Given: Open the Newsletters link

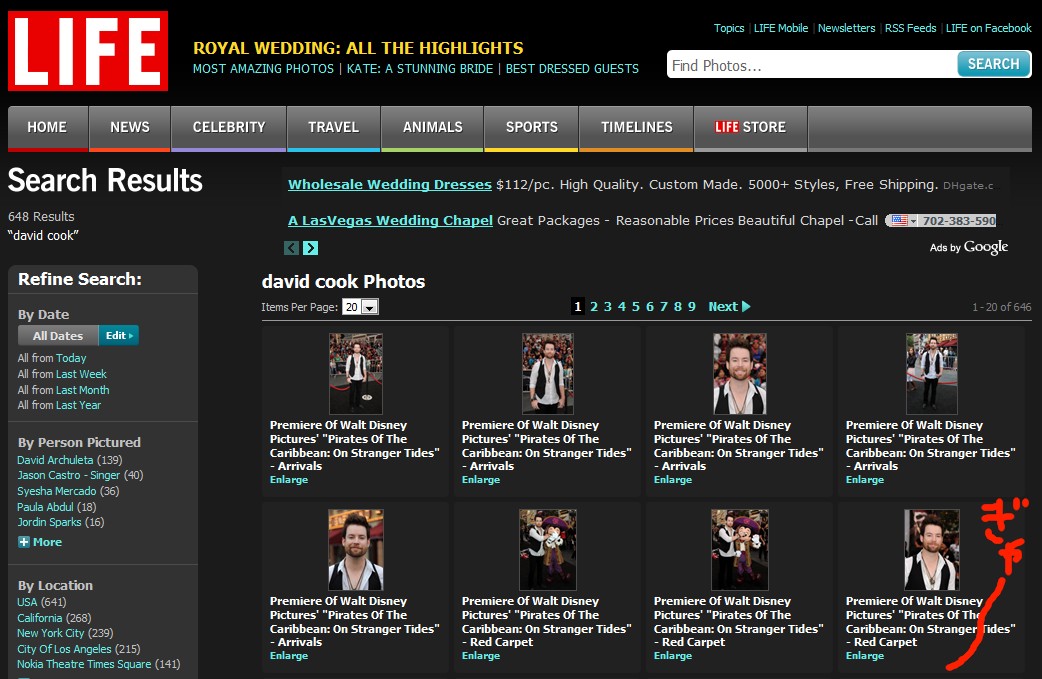Looking at the screenshot, I should click(847, 28).
